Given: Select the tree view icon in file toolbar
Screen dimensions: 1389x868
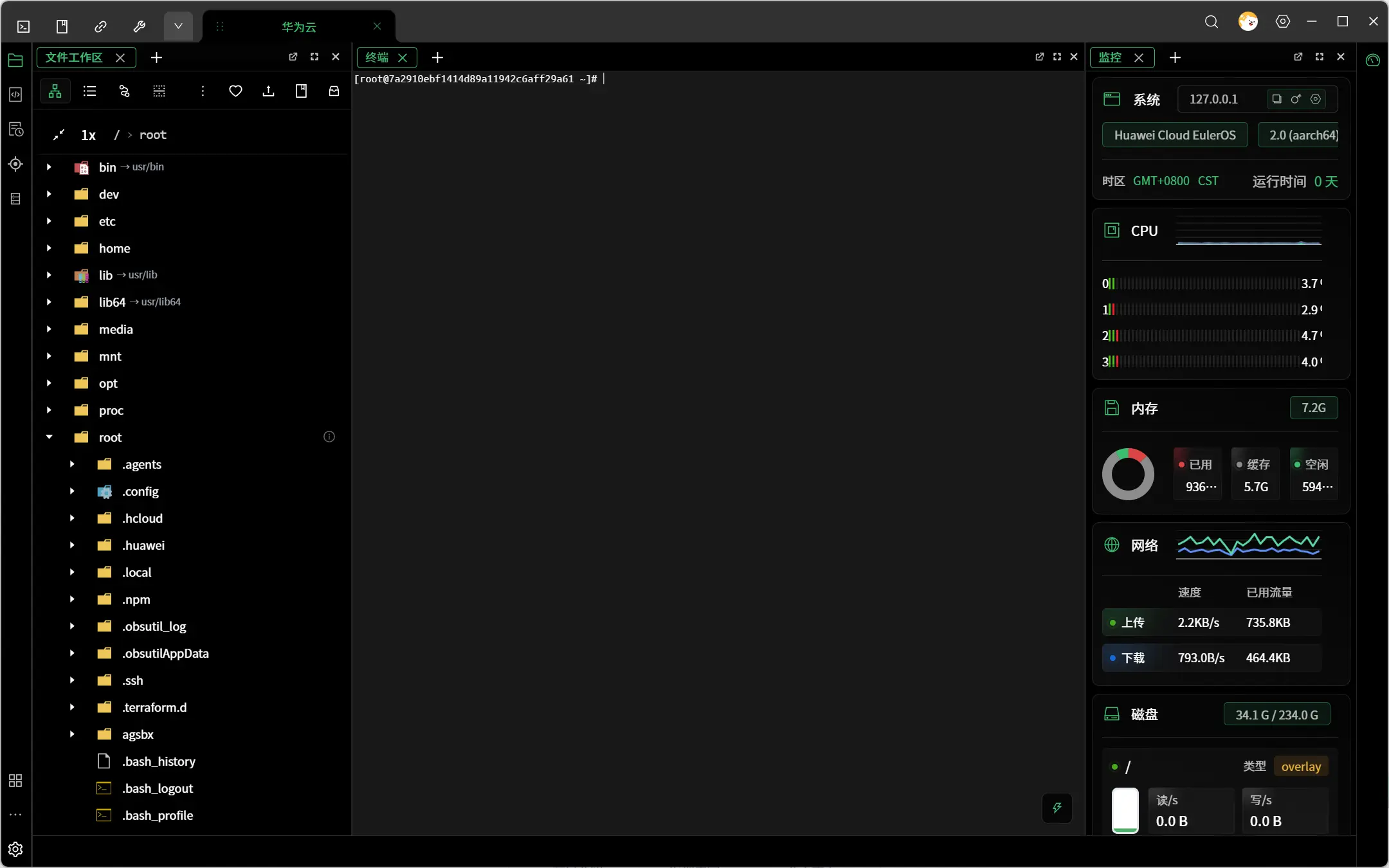Looking at the screenshot, I should click(x=55, y=91).
